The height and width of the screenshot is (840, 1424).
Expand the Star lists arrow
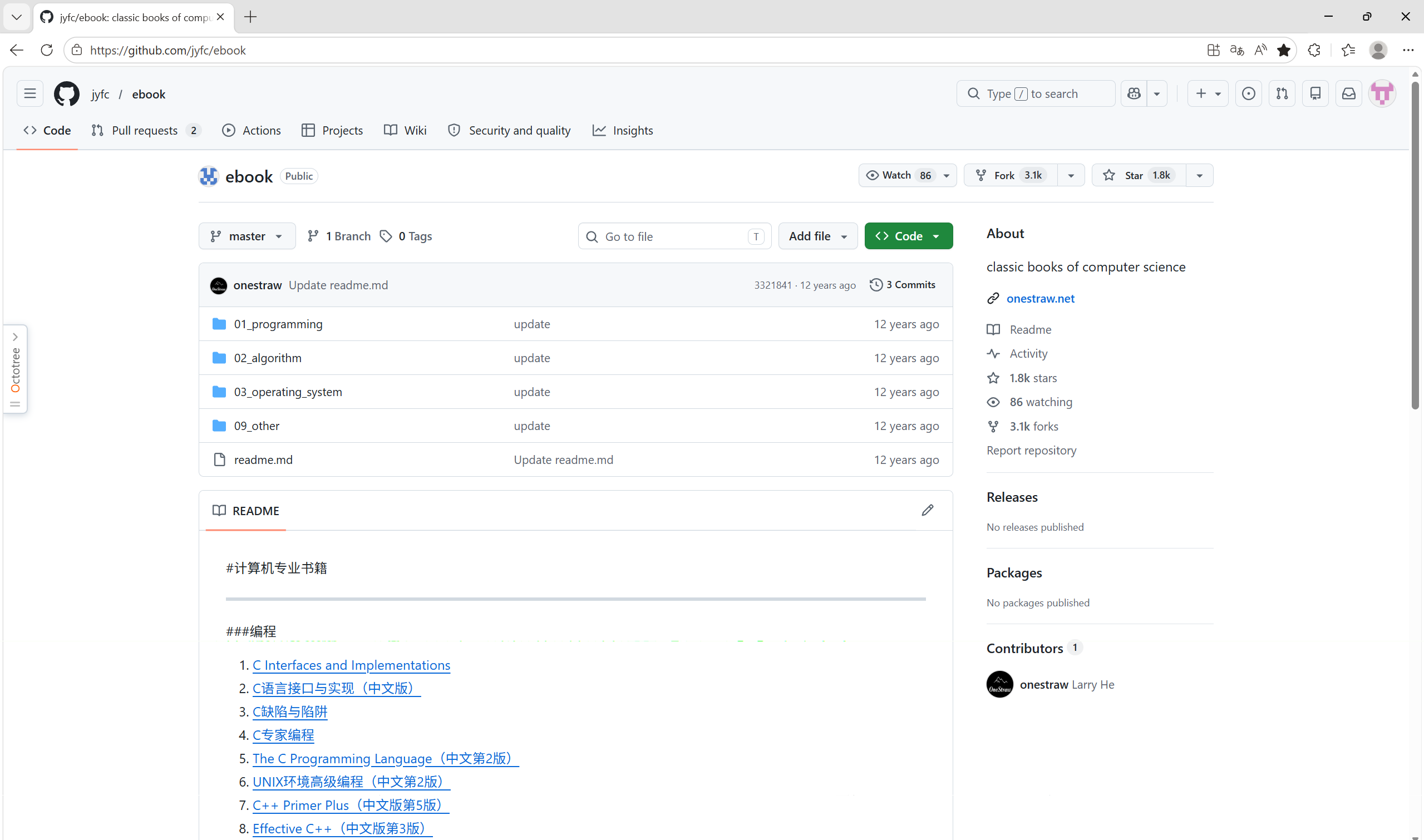[x=1199, y=175]
